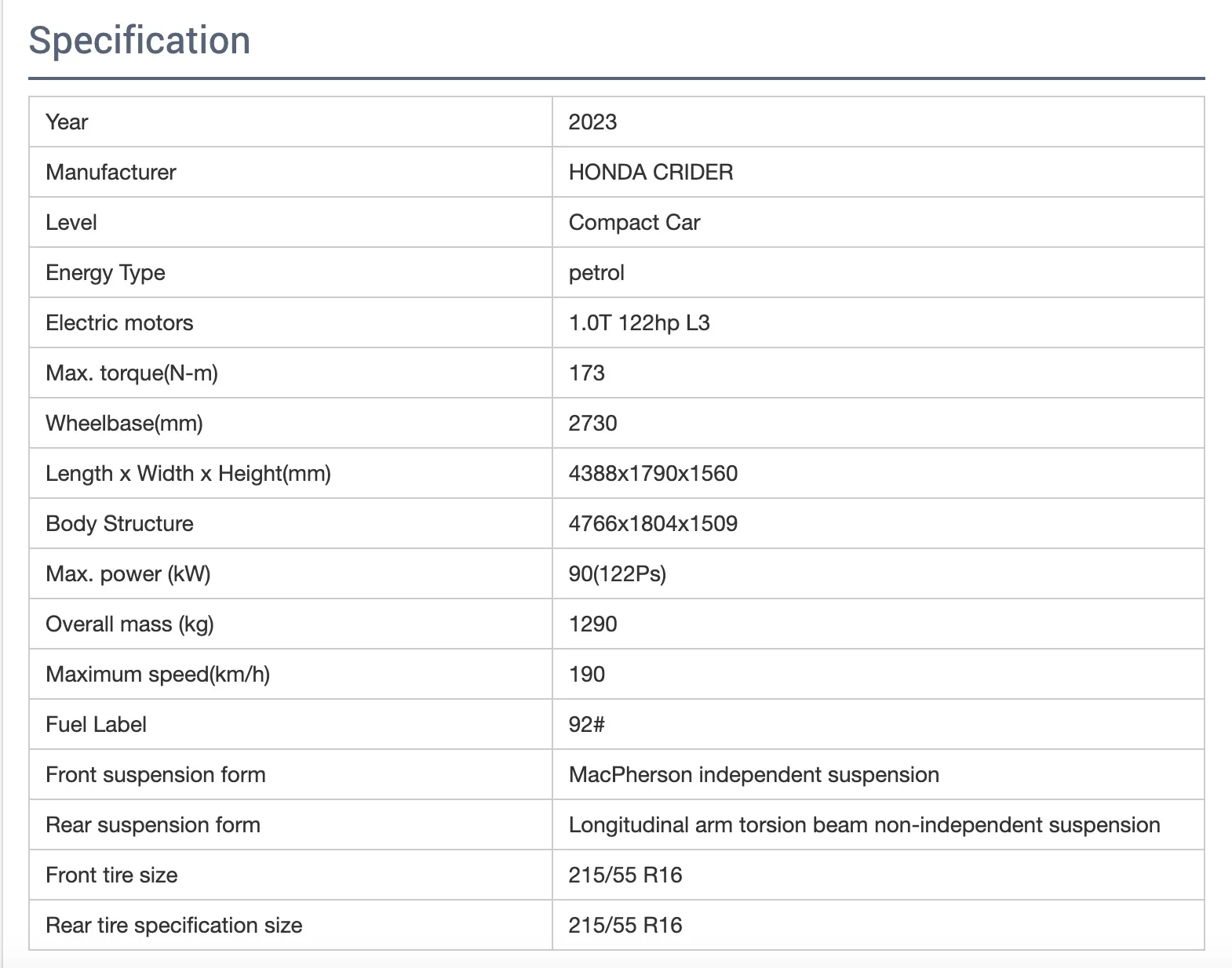Select the Year value 2023

592,122
